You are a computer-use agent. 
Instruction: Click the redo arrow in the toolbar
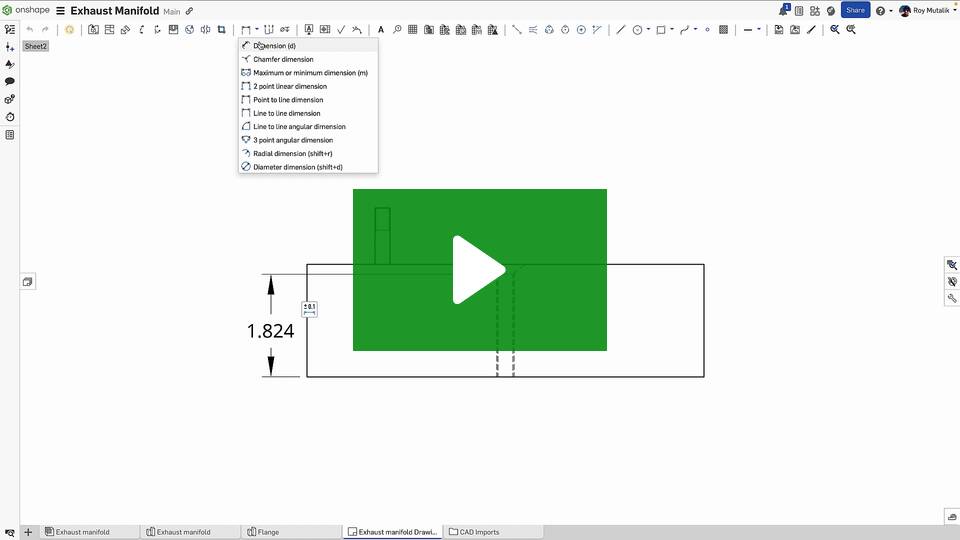tap(45, 29)
